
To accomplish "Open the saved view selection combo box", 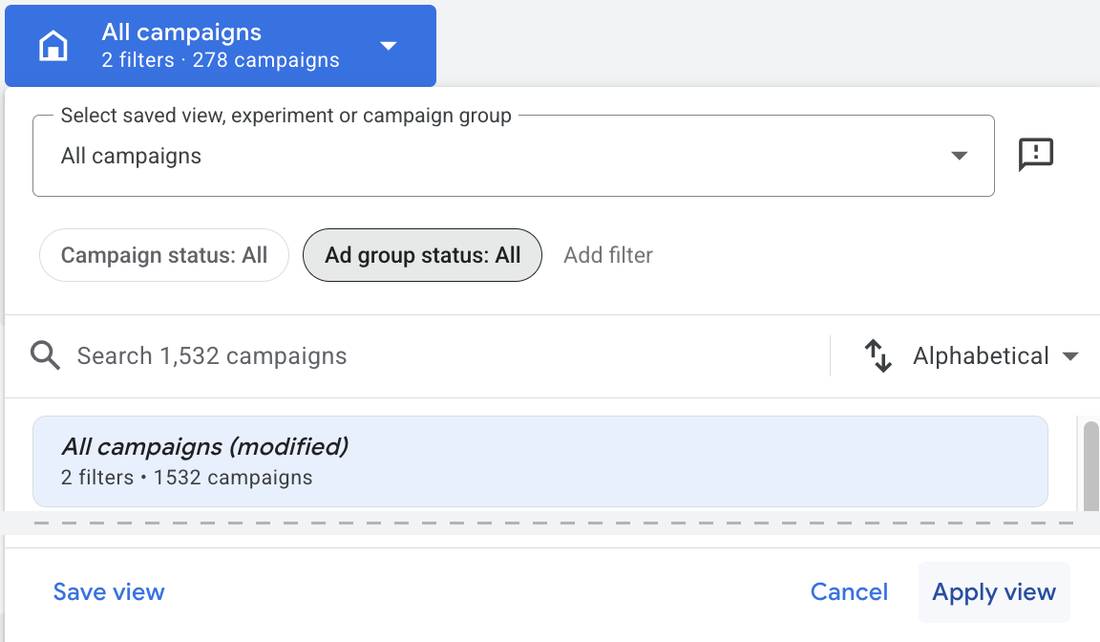I will point(513,156).
